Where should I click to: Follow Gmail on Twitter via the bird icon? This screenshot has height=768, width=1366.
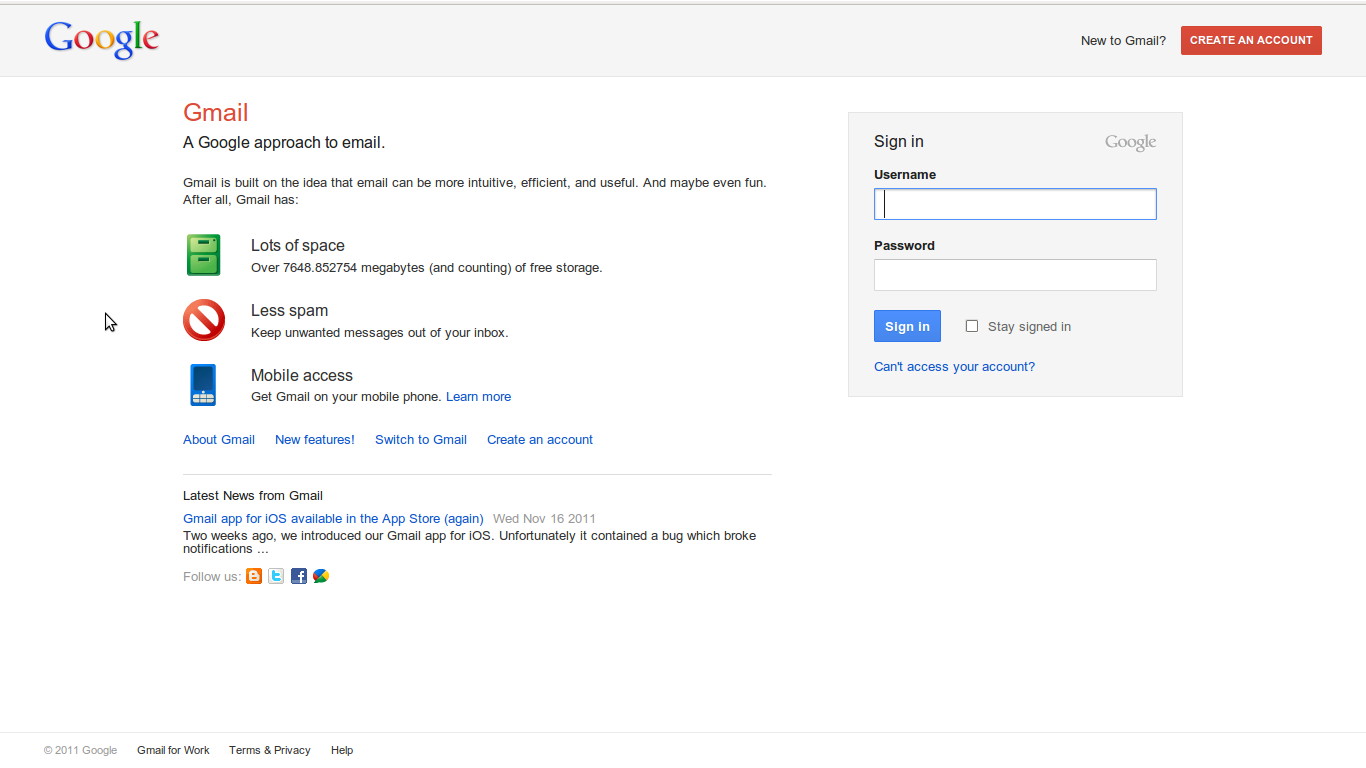[x=276, y=576]
